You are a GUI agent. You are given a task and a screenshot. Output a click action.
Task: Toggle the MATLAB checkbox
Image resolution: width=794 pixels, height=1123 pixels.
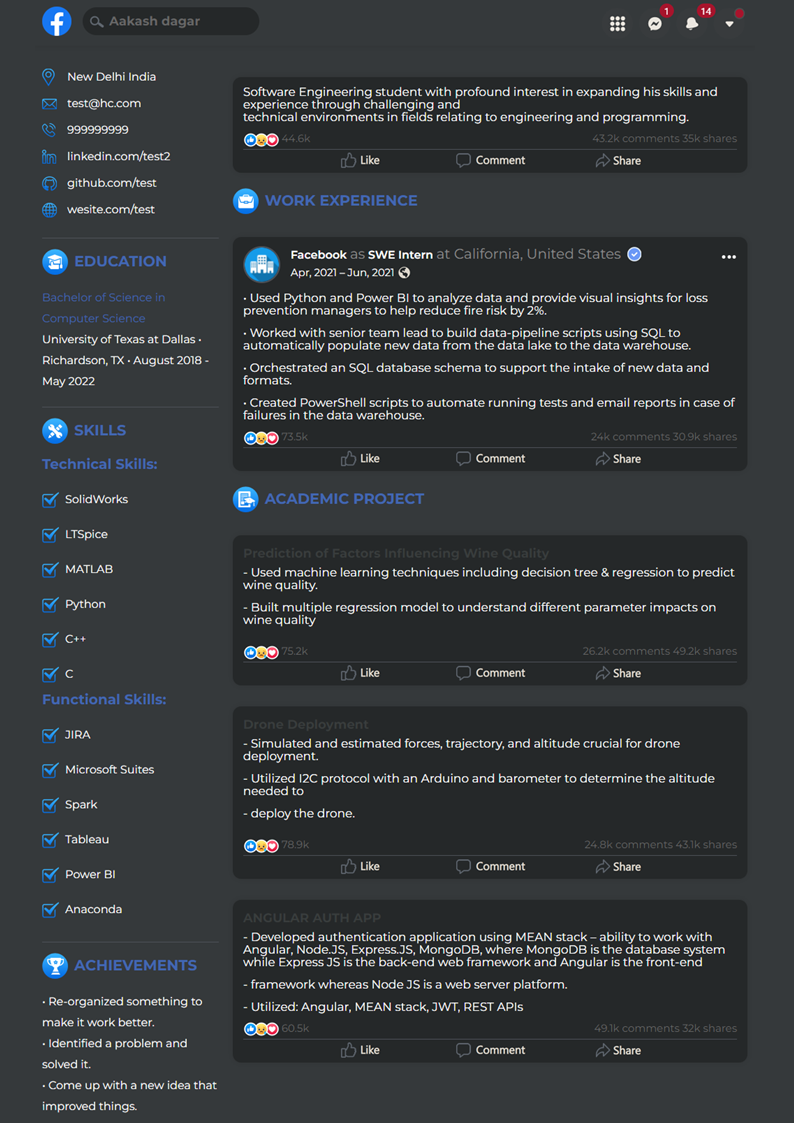tap(50, 569)
